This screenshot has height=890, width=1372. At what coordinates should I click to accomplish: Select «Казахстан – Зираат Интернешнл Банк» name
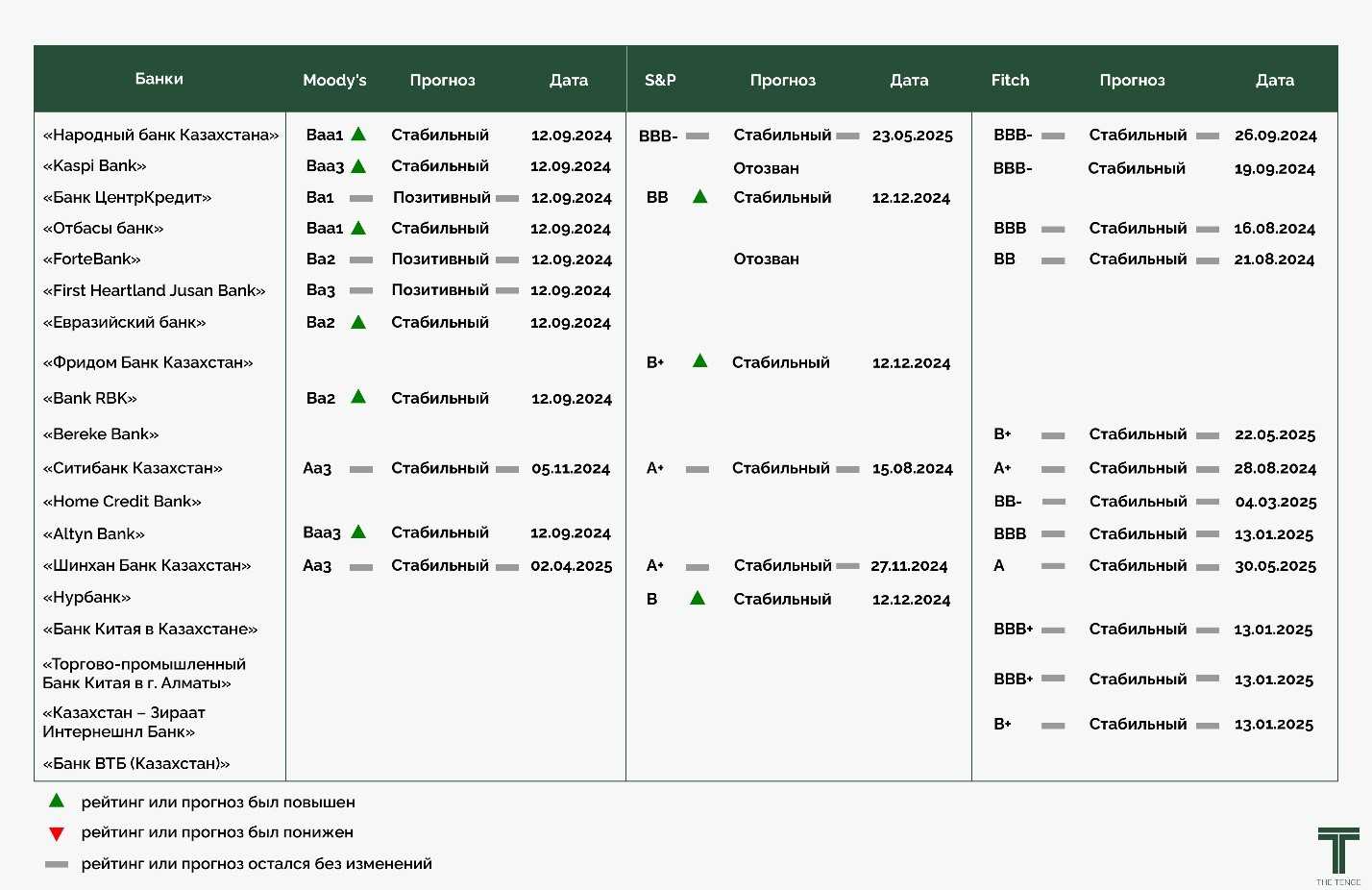tap(124, 722)
